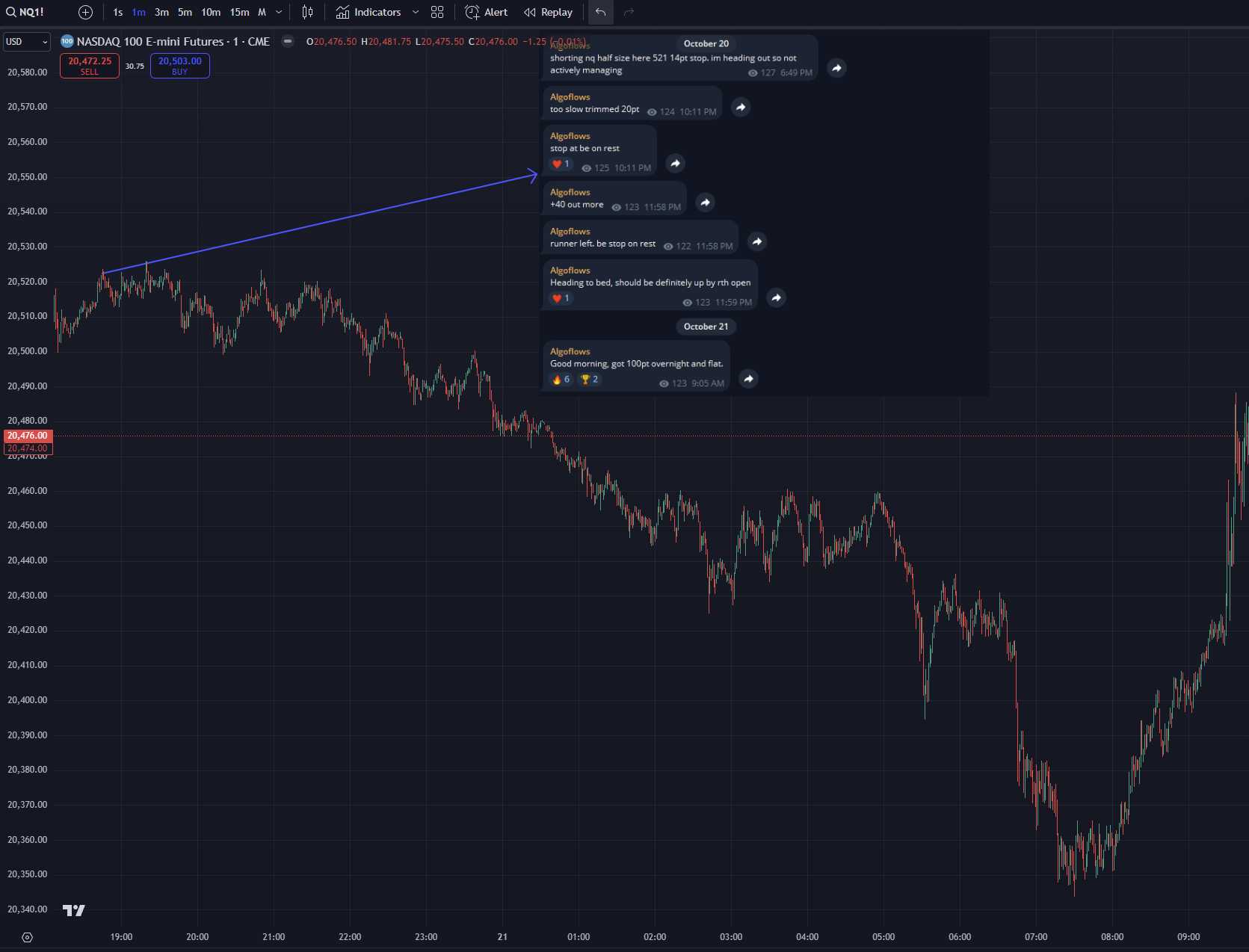The image size is (1249, 952).
Task: Select the 1m timeframe
Action: pyautogui.click(x=139, y=12)
